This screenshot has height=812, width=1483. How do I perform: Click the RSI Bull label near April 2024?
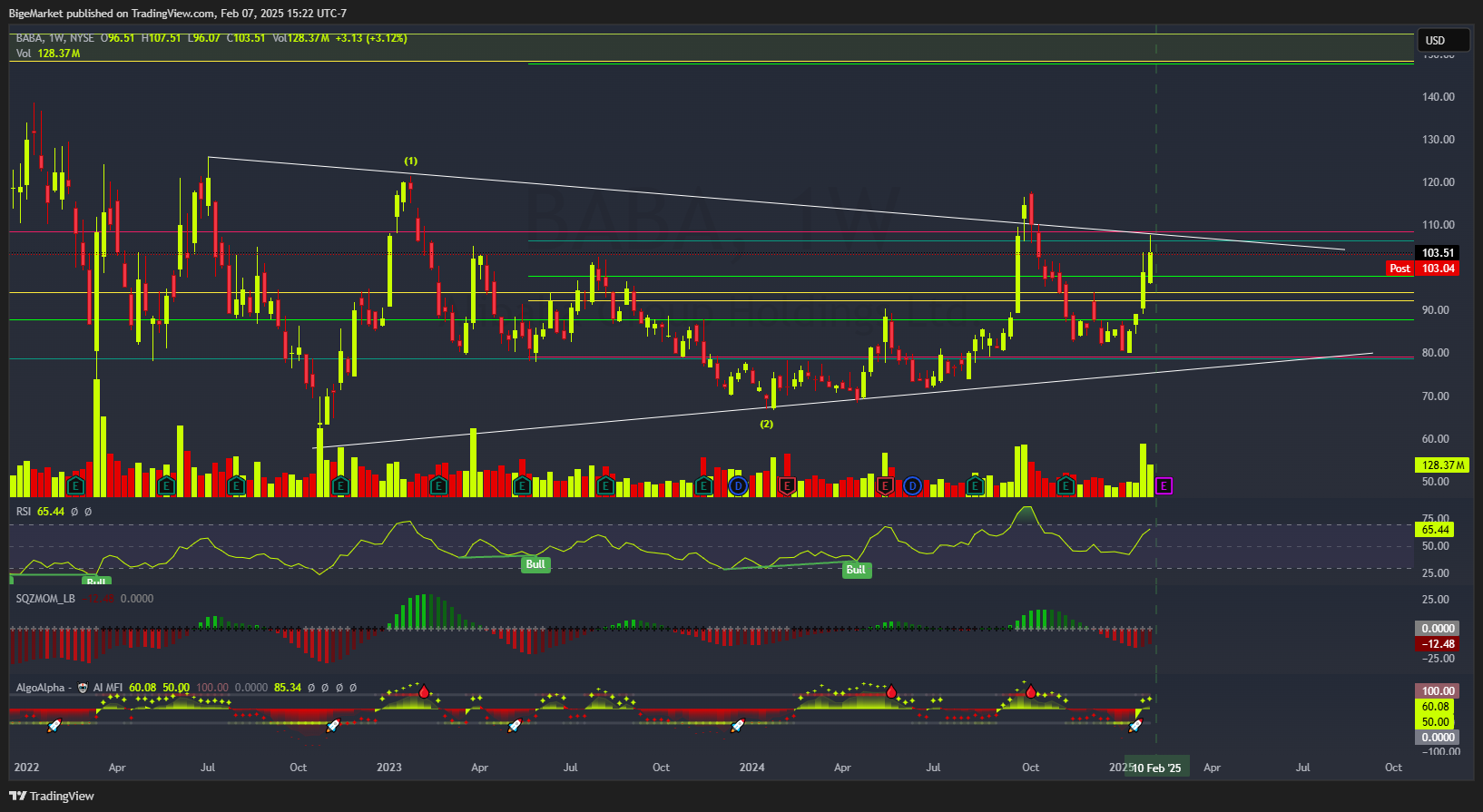point(856,570)
